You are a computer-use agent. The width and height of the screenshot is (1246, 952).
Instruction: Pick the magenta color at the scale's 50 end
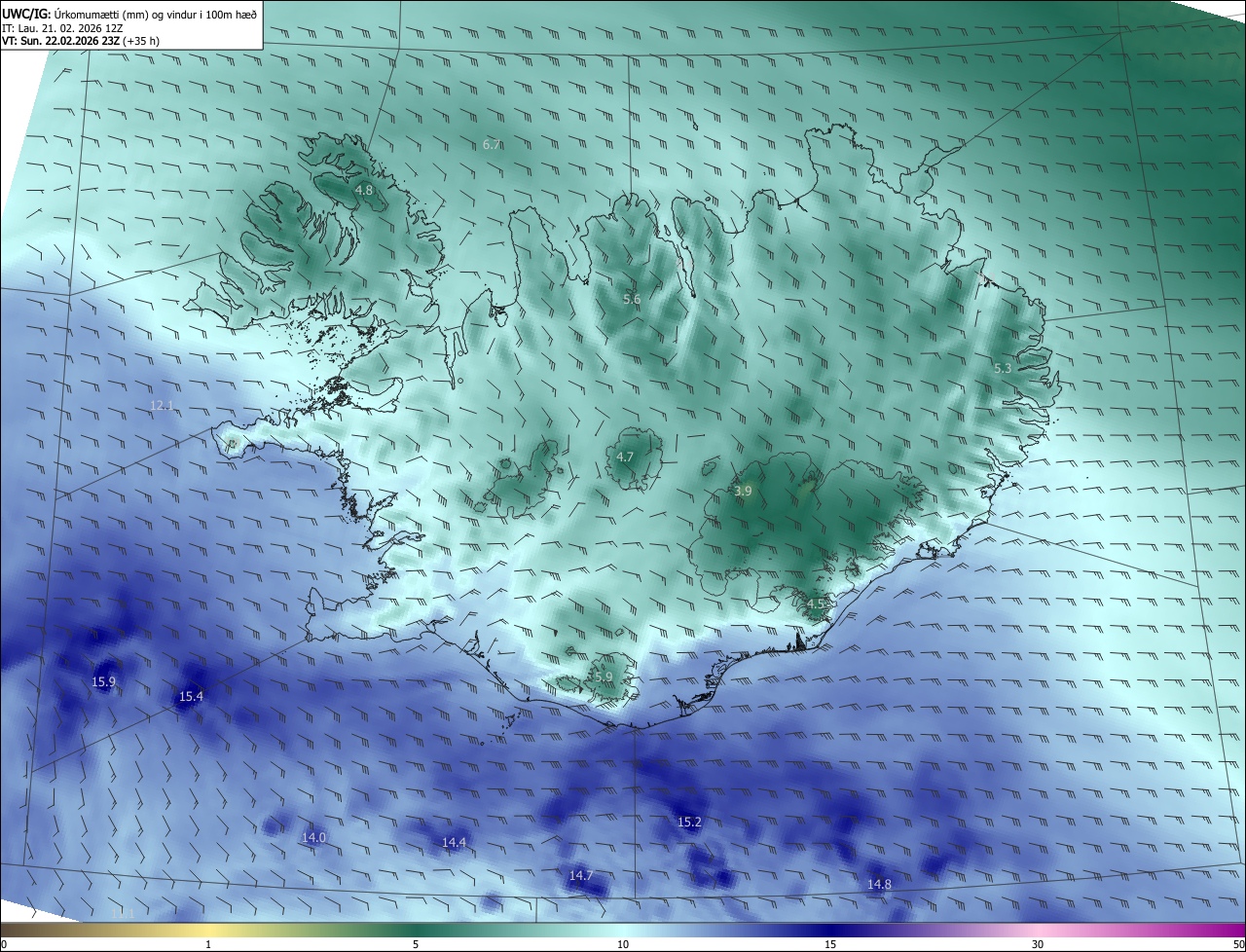[x=1239, y=930]
